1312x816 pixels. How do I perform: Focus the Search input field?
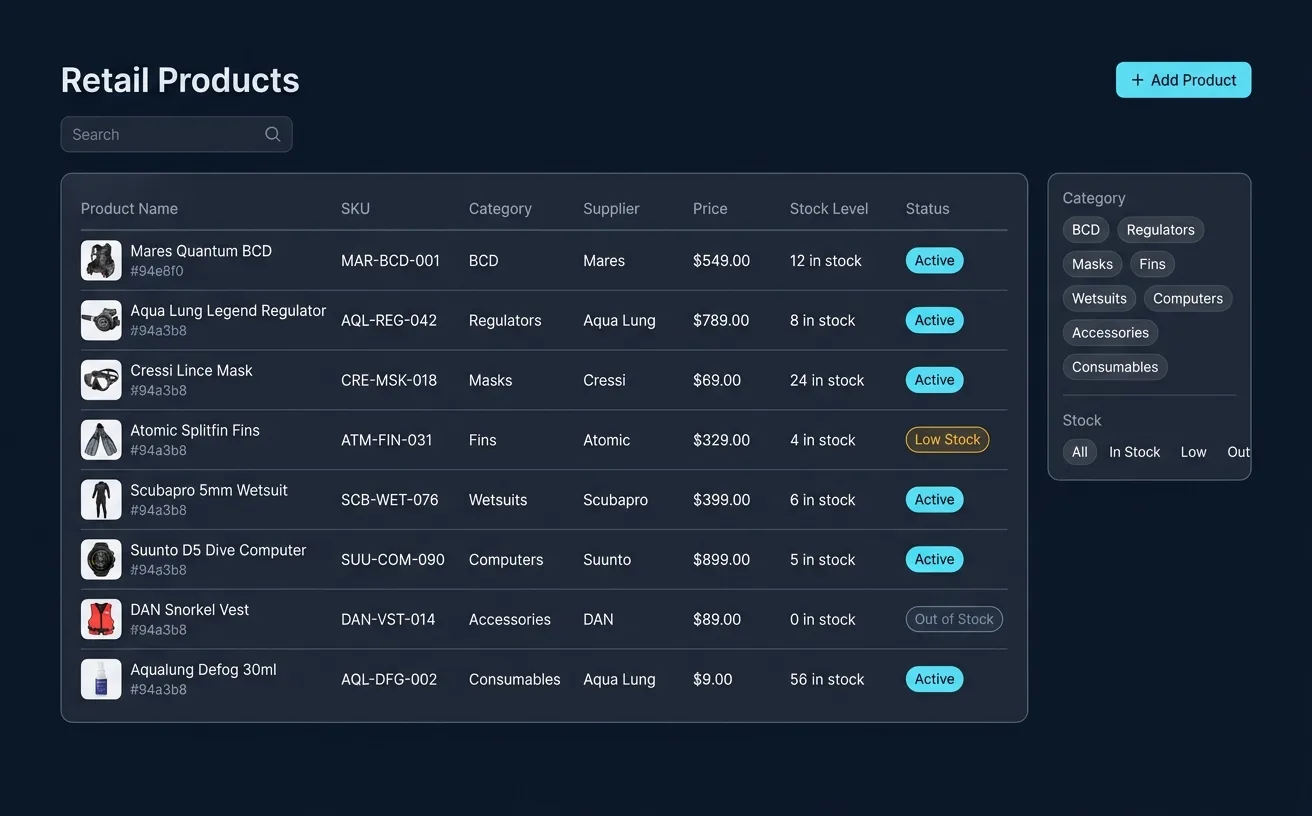coord(176,134)
